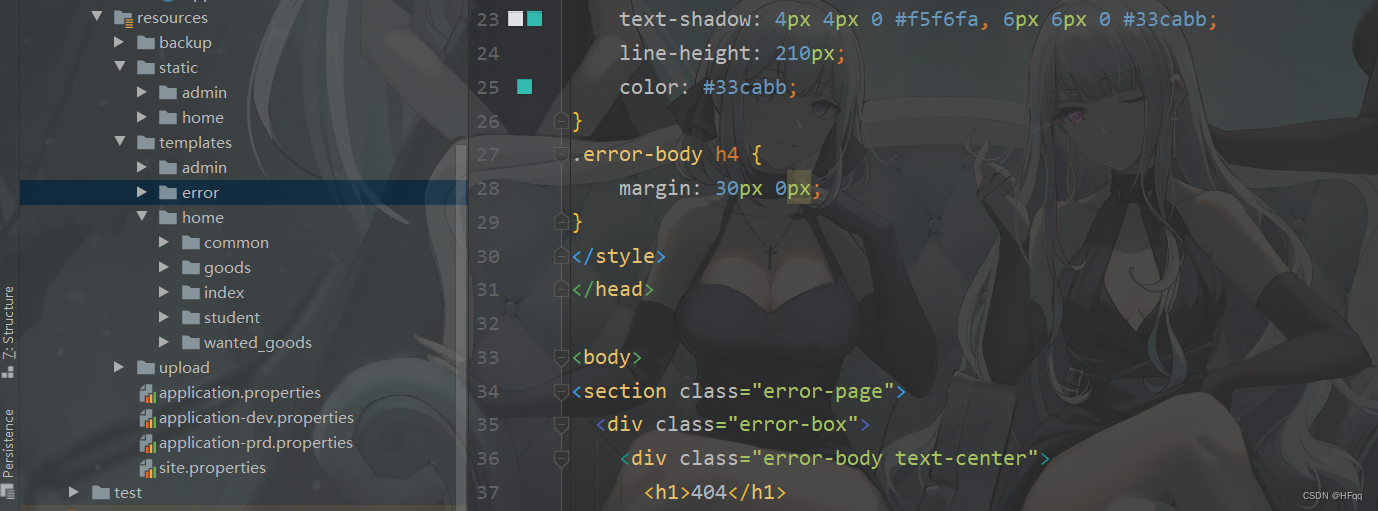Expand the backup folder
This screenshot has height=511, width=1378.
point(119,42)
